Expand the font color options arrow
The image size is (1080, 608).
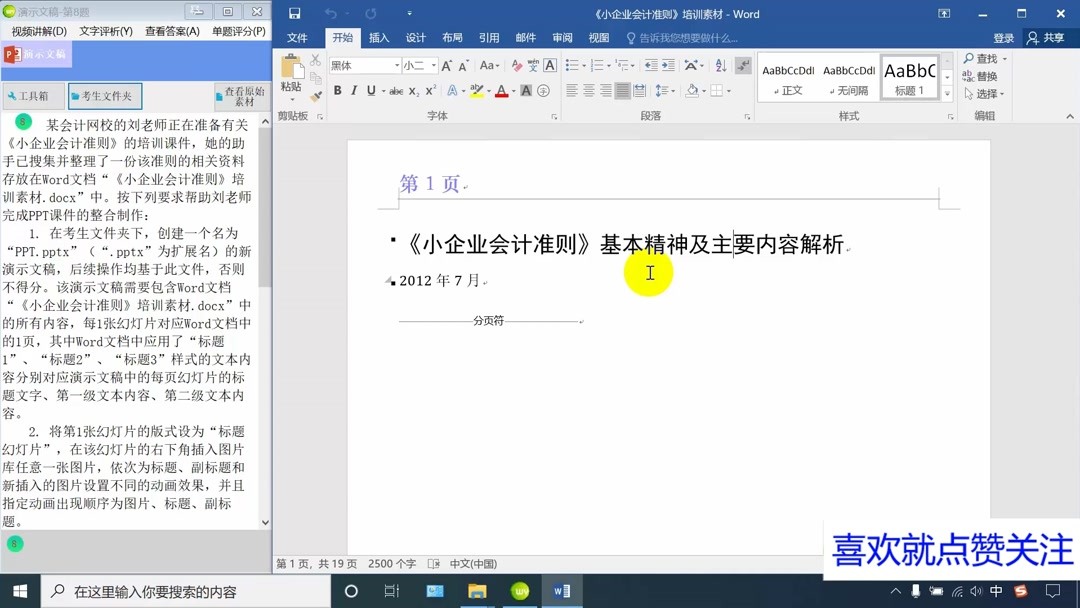click(x=513, y=91)
